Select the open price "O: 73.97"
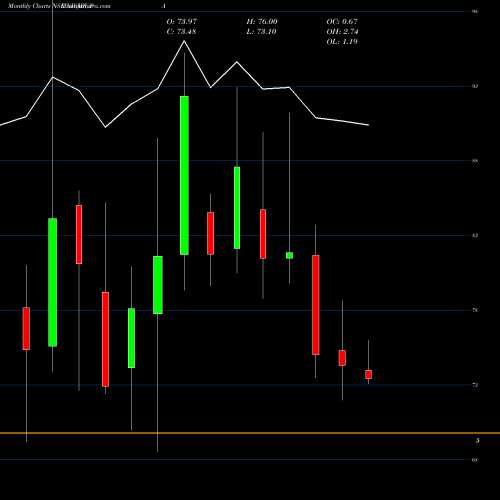Image resolution: width=500 pixels, height=500 pixels. 182,22
